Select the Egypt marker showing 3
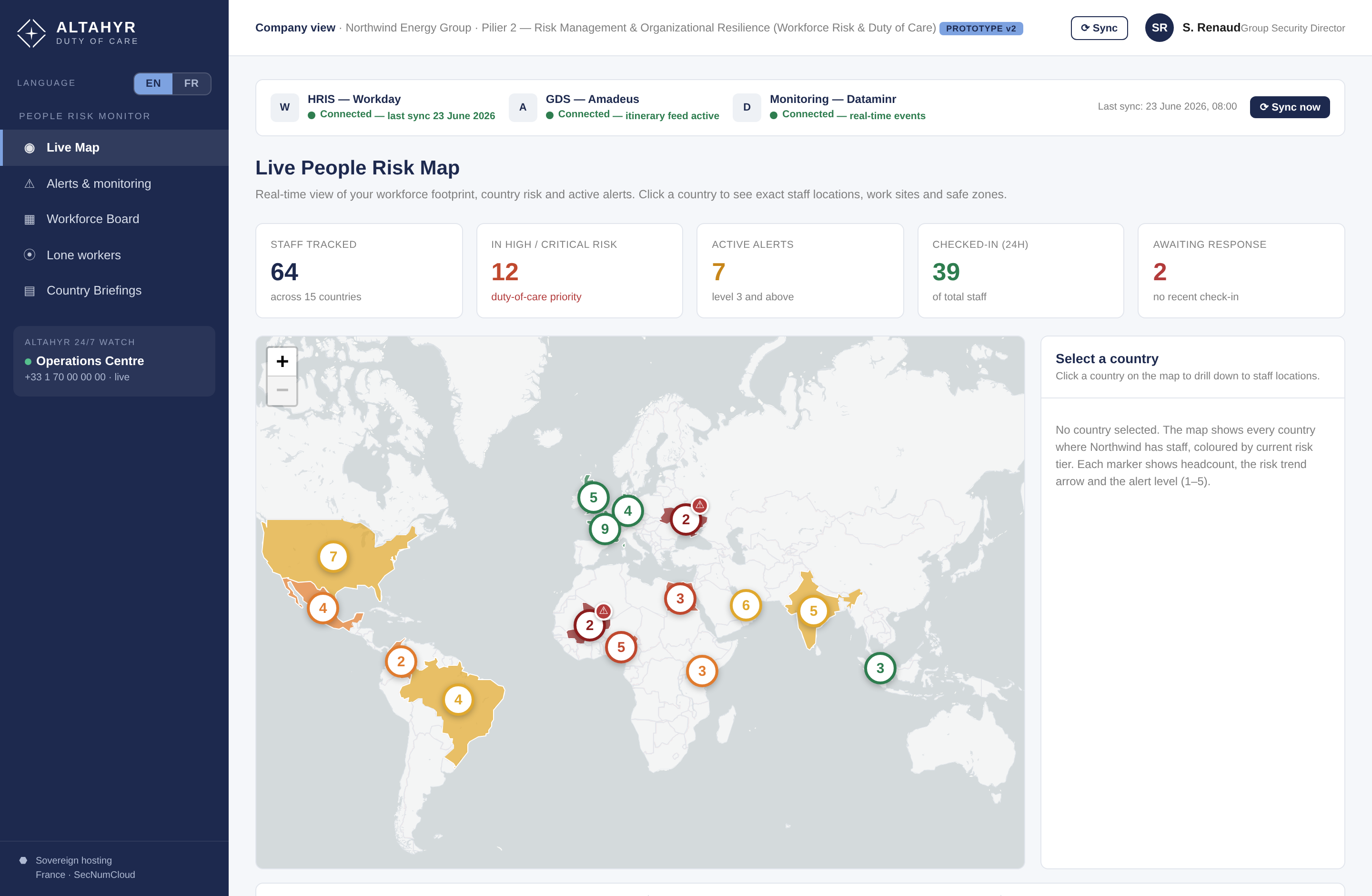This screenshot has width=1372, height=896. click(680, 599)
